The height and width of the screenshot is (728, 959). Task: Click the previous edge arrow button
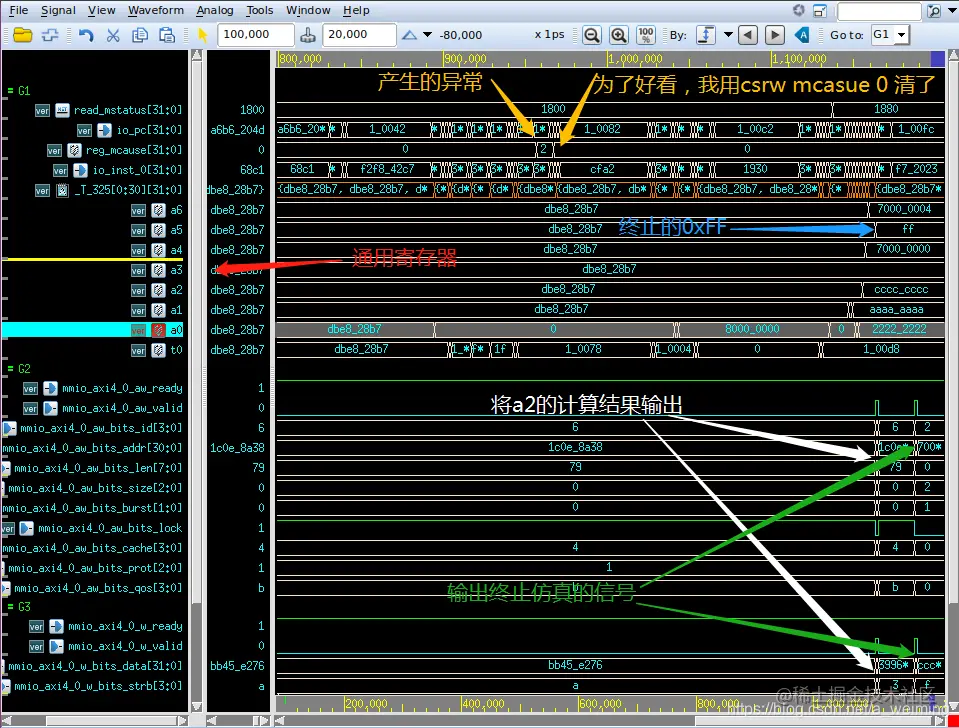click(x=747, y=35)
